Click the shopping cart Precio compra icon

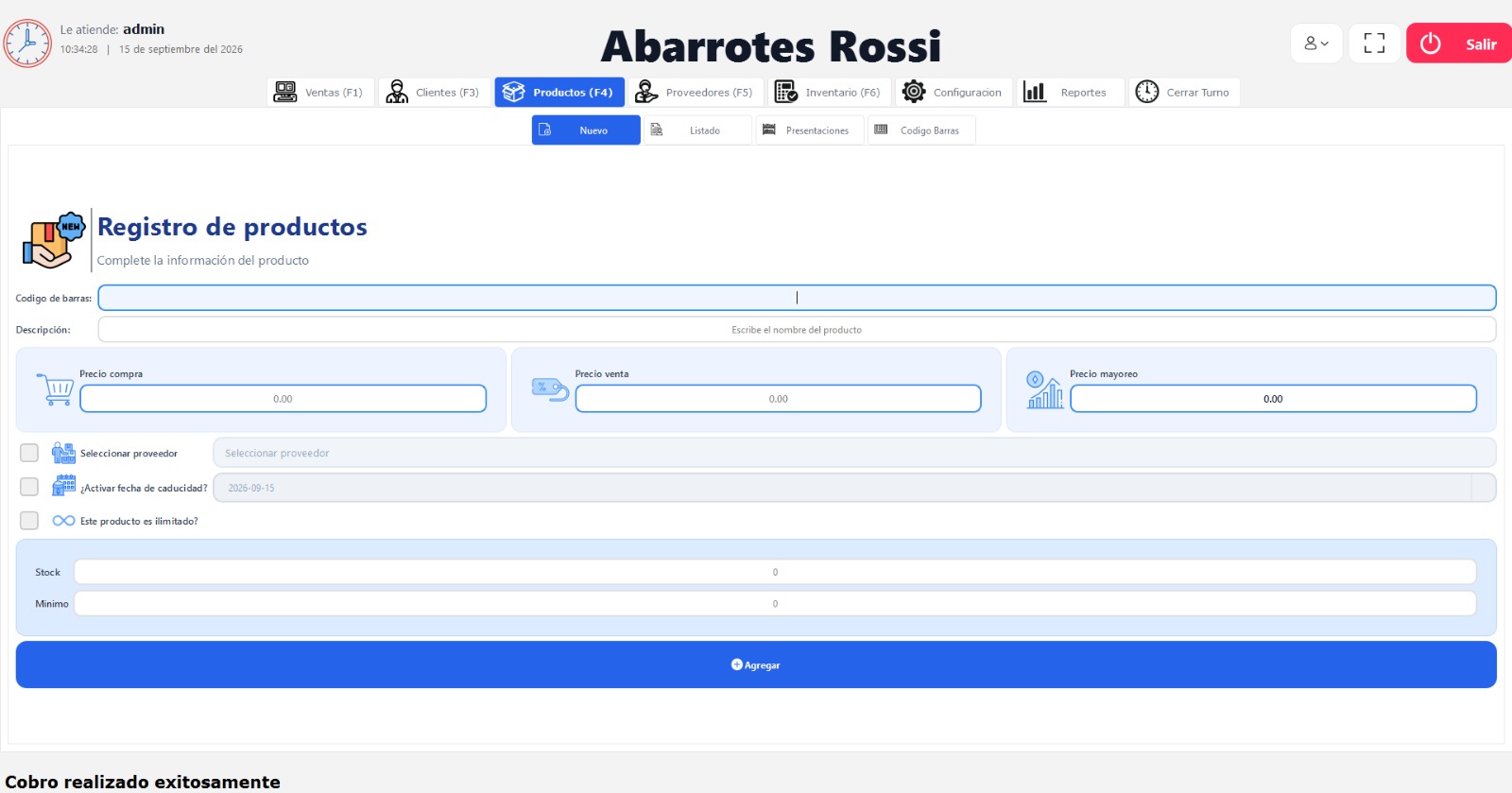pyautogui.click(x=55, y=389)
